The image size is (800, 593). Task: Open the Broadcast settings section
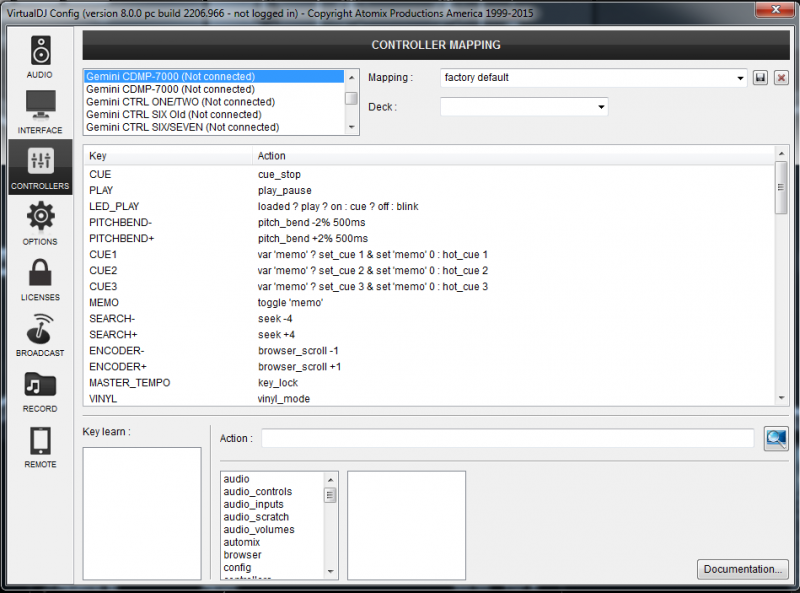(x=40, y=335)
